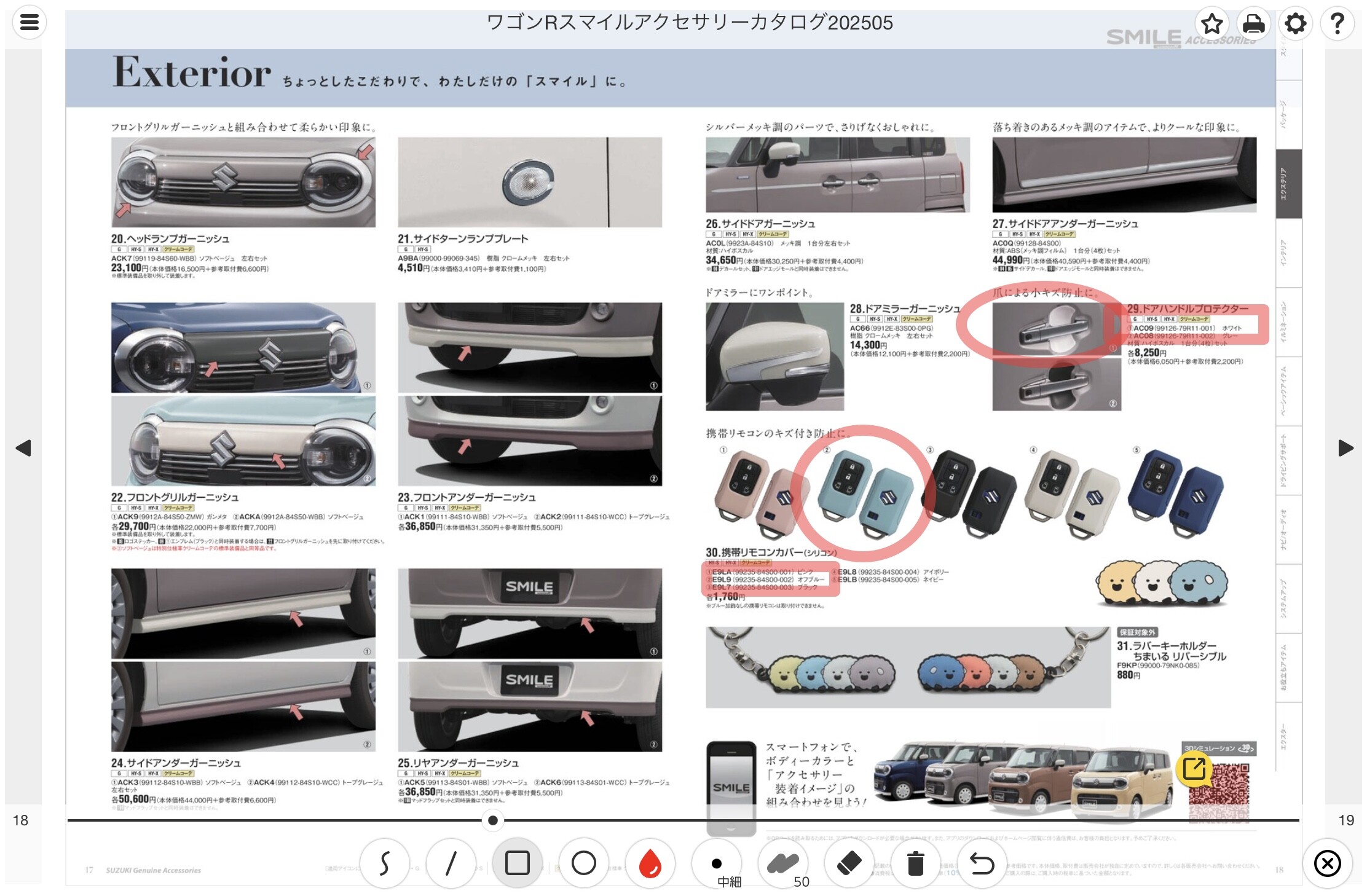Switch to the イルミネーション side tab

click(1288, 322)
